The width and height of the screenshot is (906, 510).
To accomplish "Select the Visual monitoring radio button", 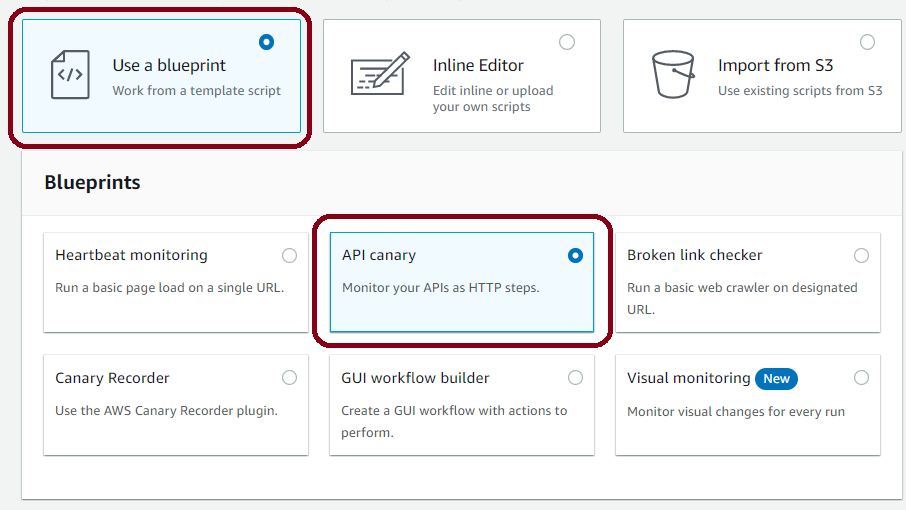I will (861, 378).
